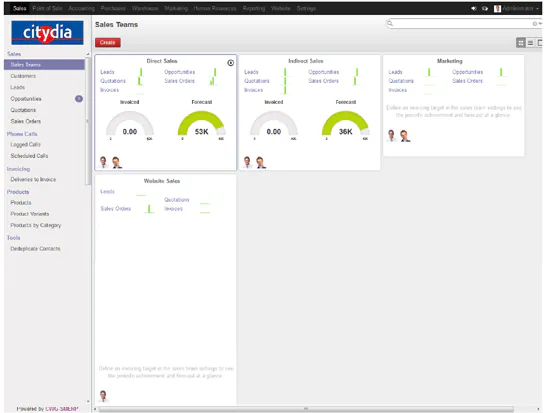Click Website Sales Sales Orders sparkline bar
Screen dimensions: 550x413
coord(149,209)
